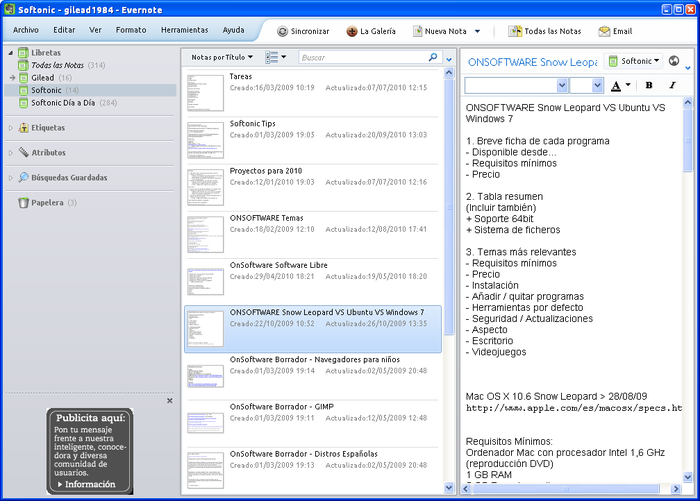Open OnSoftware Borrador - GIMP note
Image resolution: width=700 pixels, height=501 pixels.
[312, 423]
